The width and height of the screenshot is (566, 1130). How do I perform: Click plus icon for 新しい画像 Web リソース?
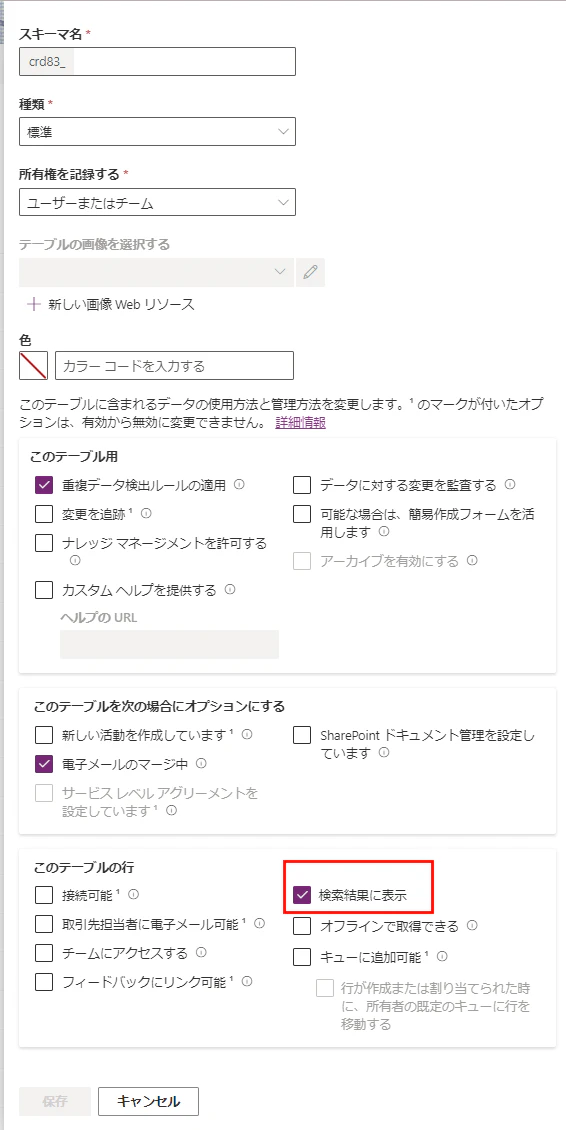tap(33, 304)
